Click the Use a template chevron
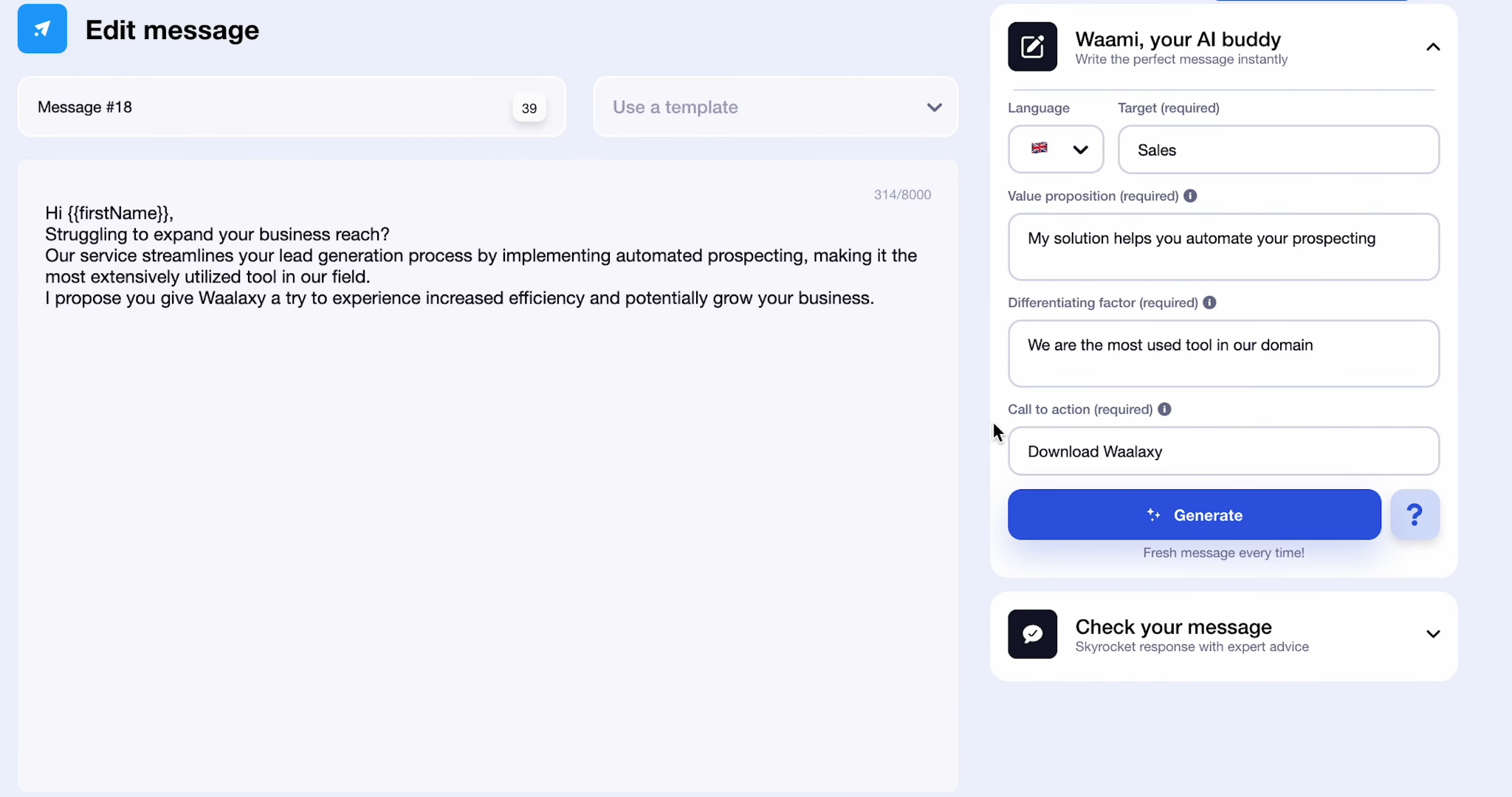This screenshot has height=797, width=1512. pos(934,108)
